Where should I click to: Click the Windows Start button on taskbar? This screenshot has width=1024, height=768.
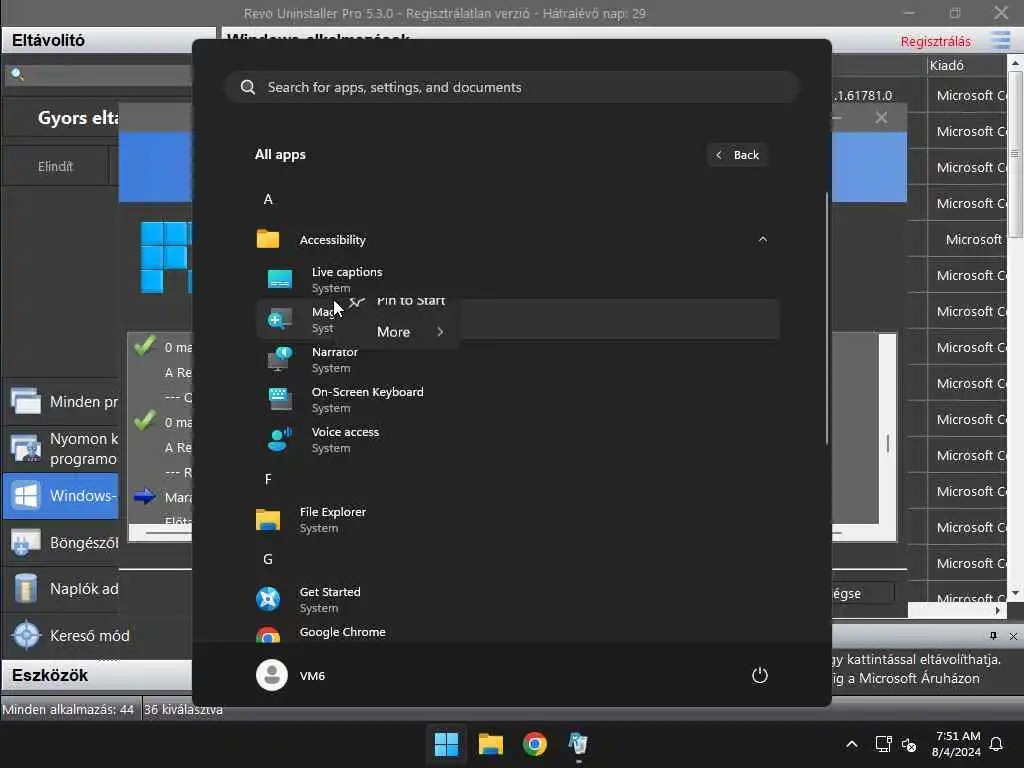pos(447,744)
